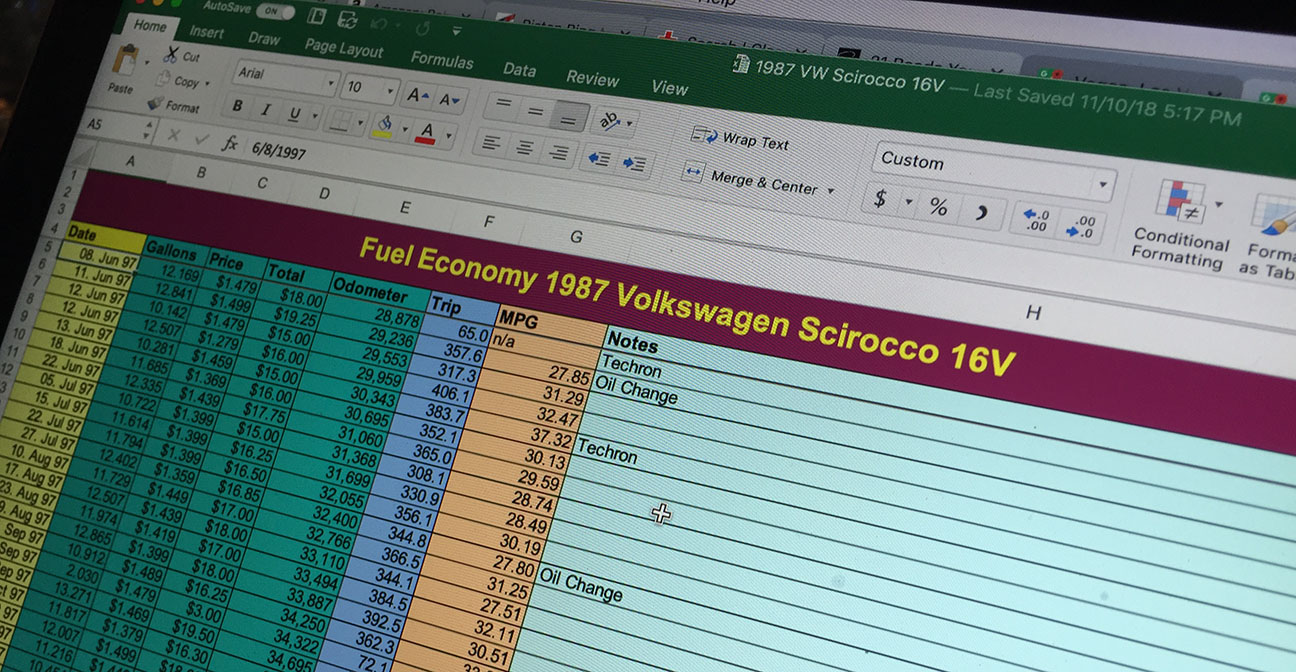Toggle Italic formatting

[266, 111]
